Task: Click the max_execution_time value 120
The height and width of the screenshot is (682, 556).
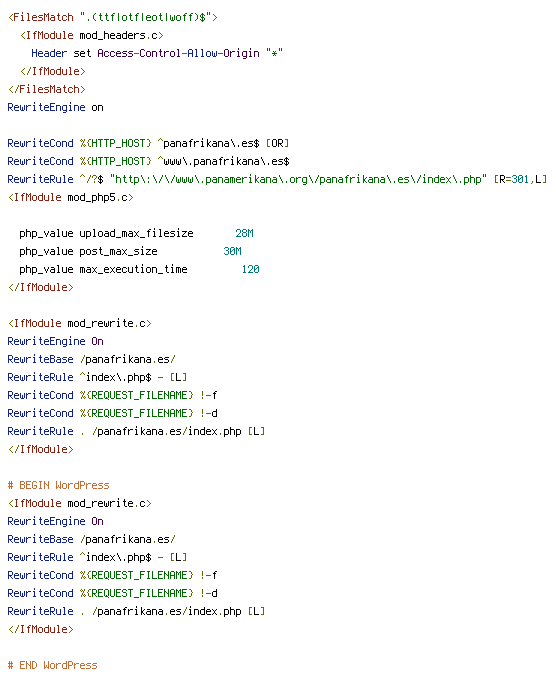Action: tap(251, 270)
